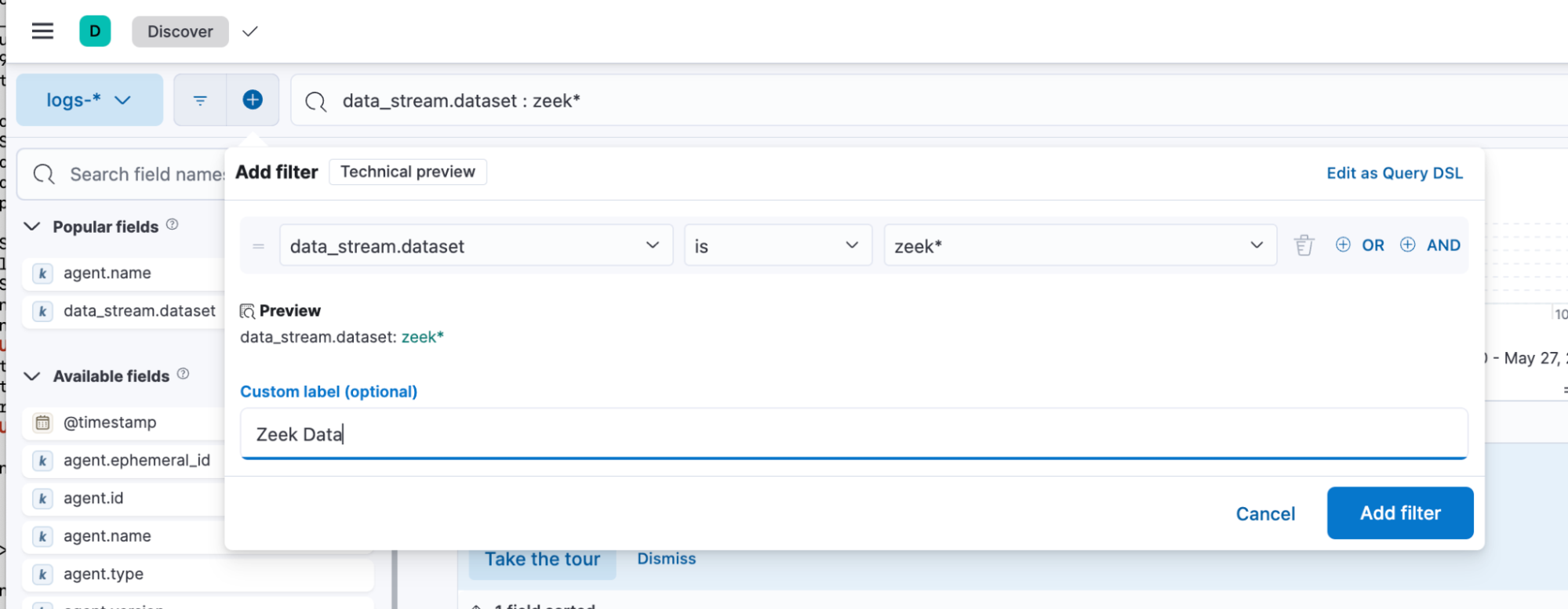Open the filter options menu icon

coord(200,100)
